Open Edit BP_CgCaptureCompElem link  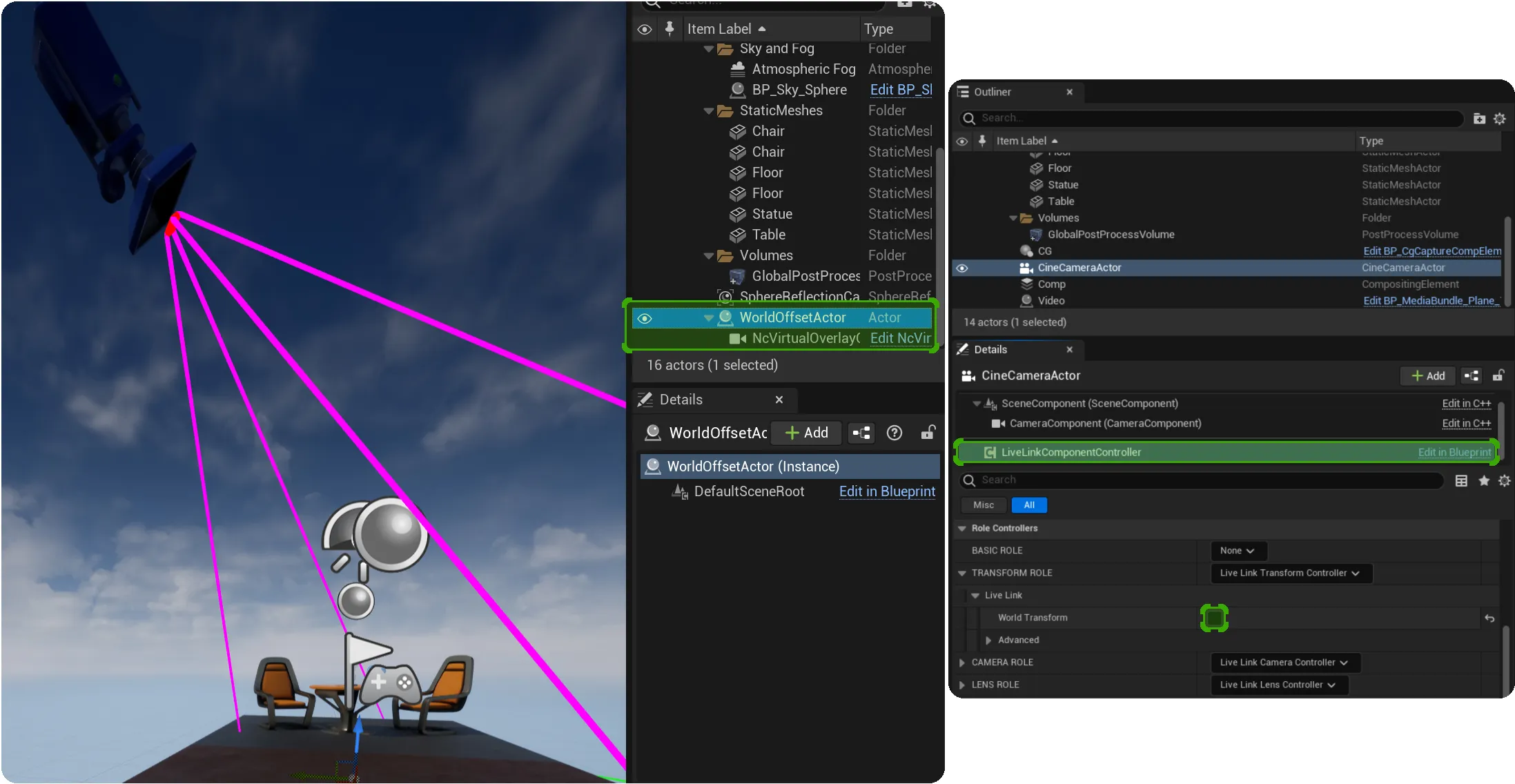click(x=1432, y=251)
